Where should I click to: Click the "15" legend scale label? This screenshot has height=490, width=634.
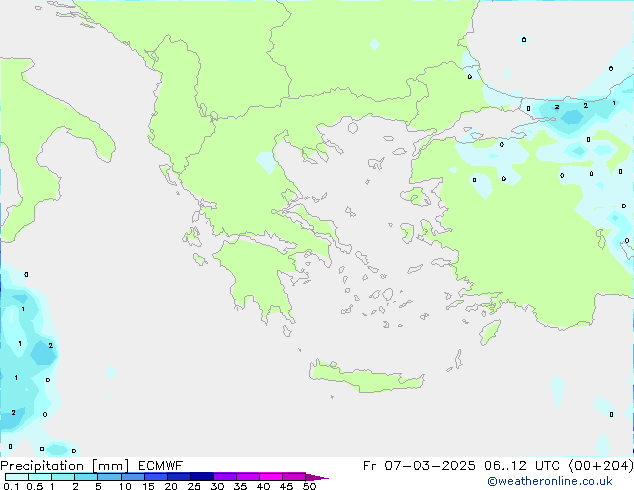coord(148,486)
